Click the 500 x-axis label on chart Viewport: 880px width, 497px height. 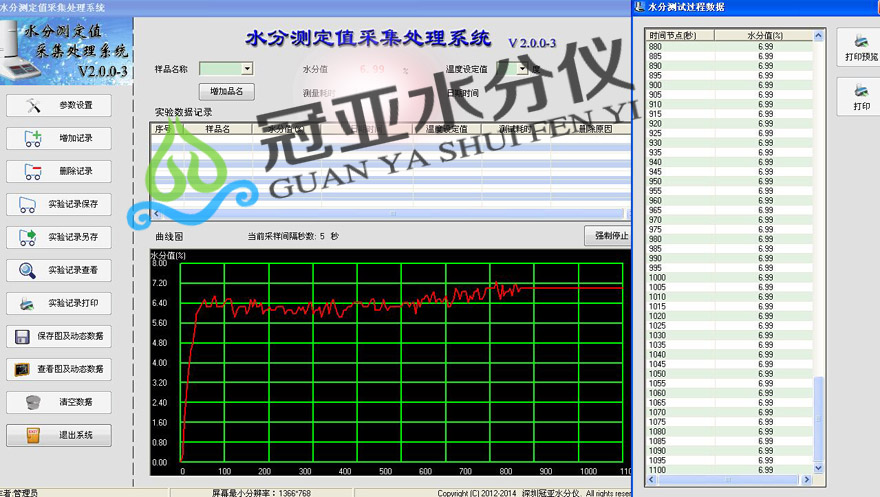(x=386, y=471)
